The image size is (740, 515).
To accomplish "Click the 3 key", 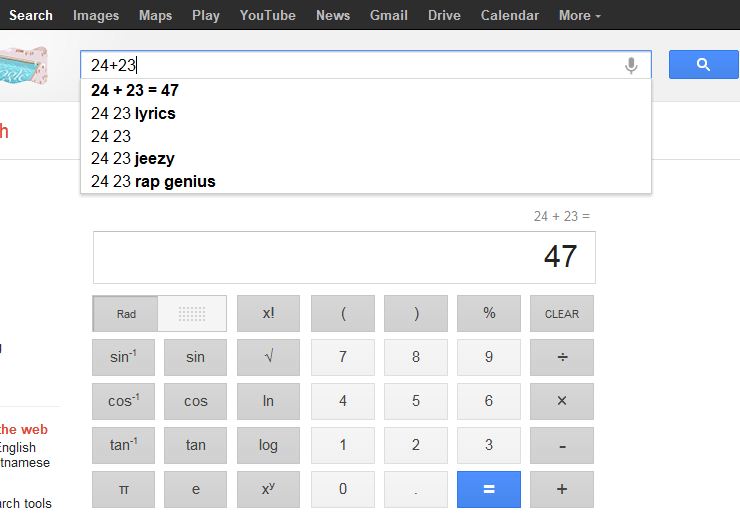I will (489, 445).
